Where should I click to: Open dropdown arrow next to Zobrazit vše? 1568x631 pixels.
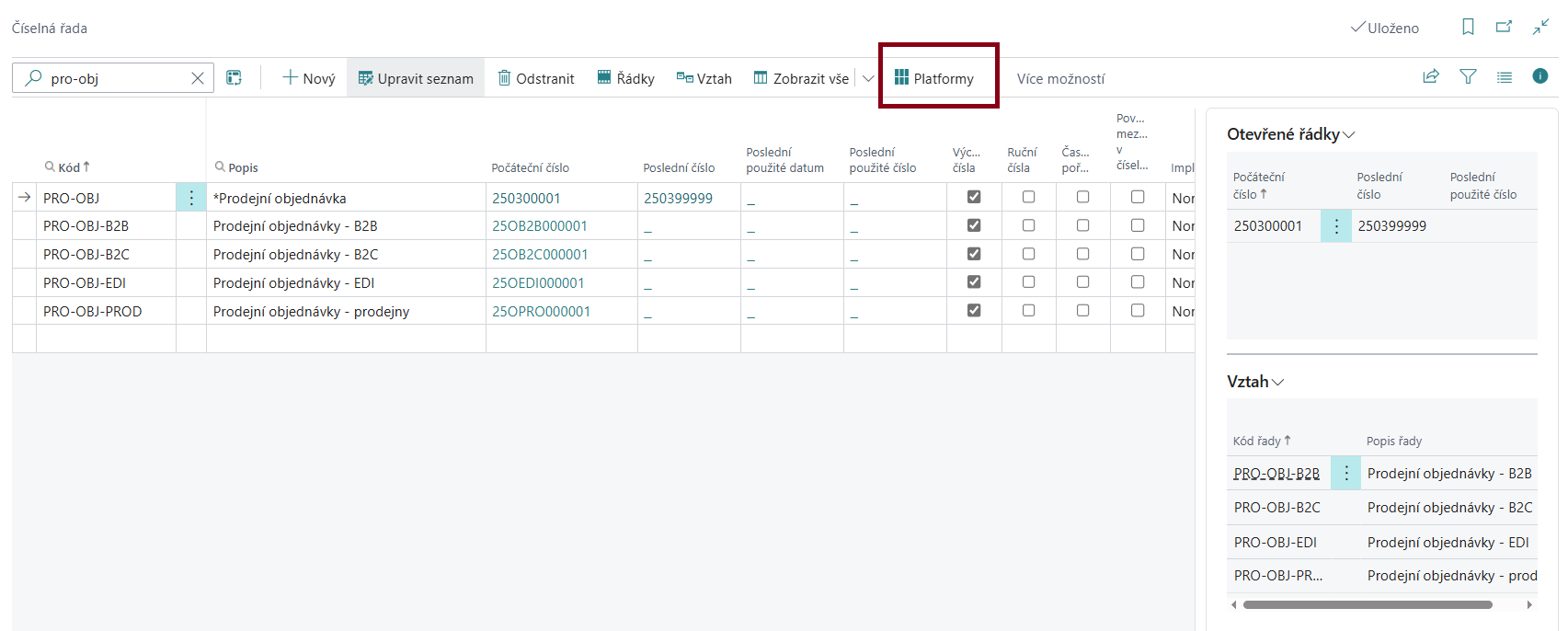click(x=867, y=78)
